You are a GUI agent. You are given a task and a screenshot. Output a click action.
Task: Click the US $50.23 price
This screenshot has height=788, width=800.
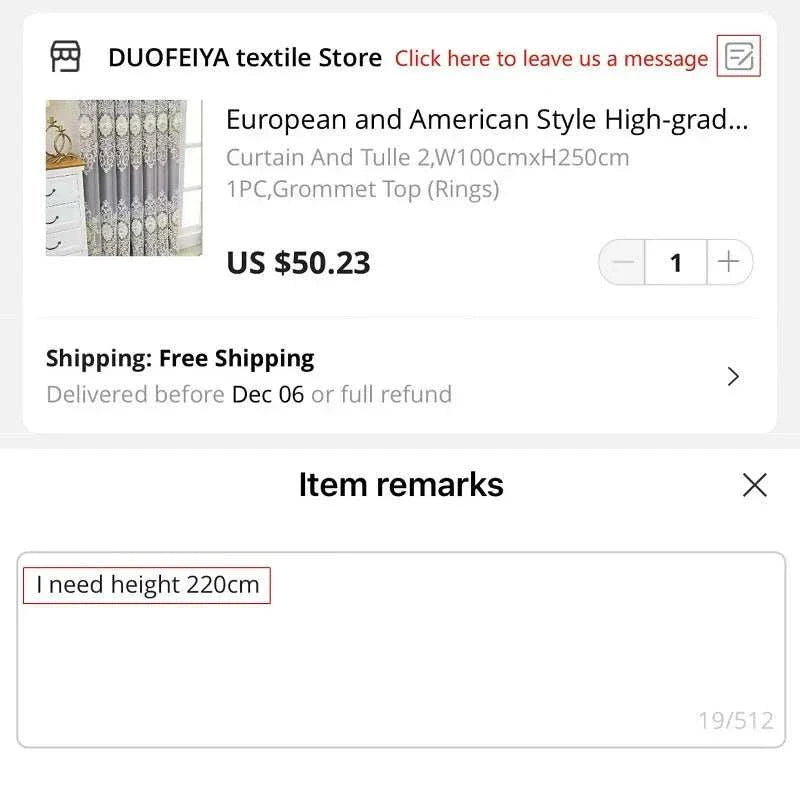click(x=298, y=263)
